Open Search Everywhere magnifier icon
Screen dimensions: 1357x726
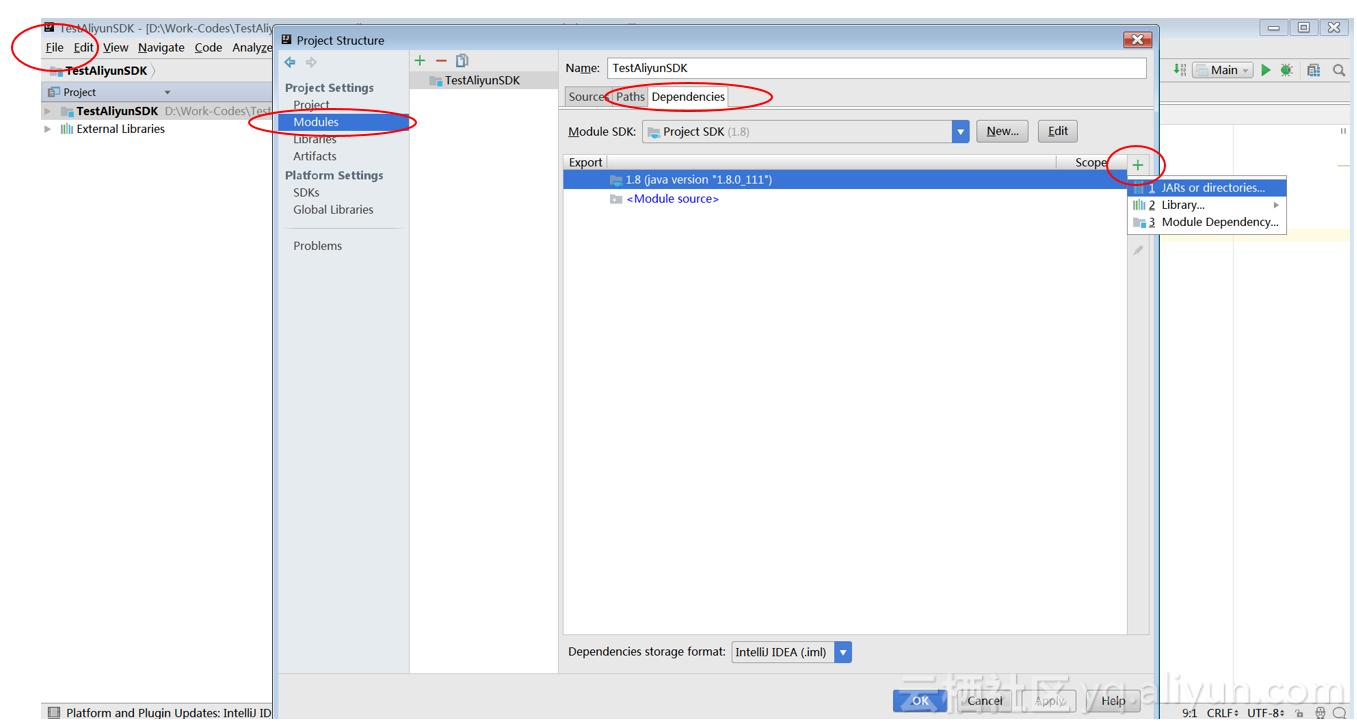[x=1339, y=70]
